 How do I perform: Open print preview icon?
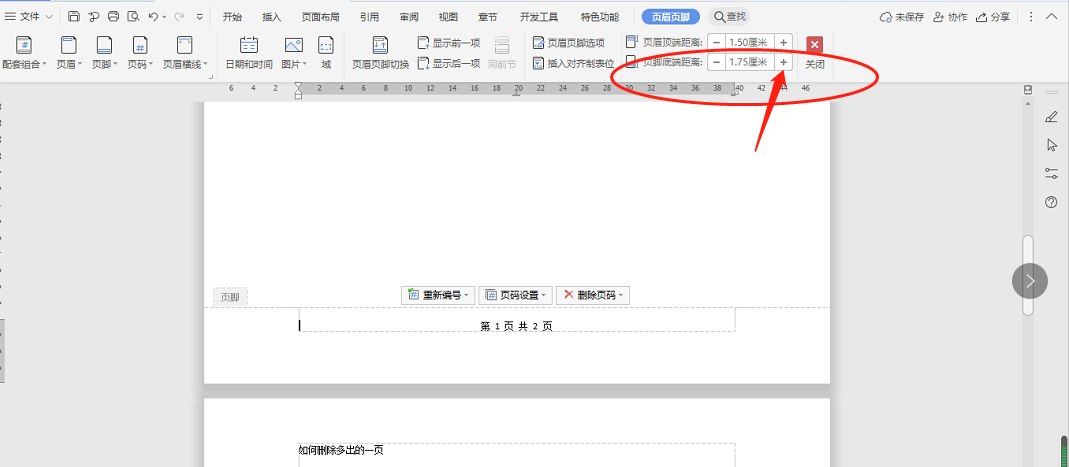133,16
